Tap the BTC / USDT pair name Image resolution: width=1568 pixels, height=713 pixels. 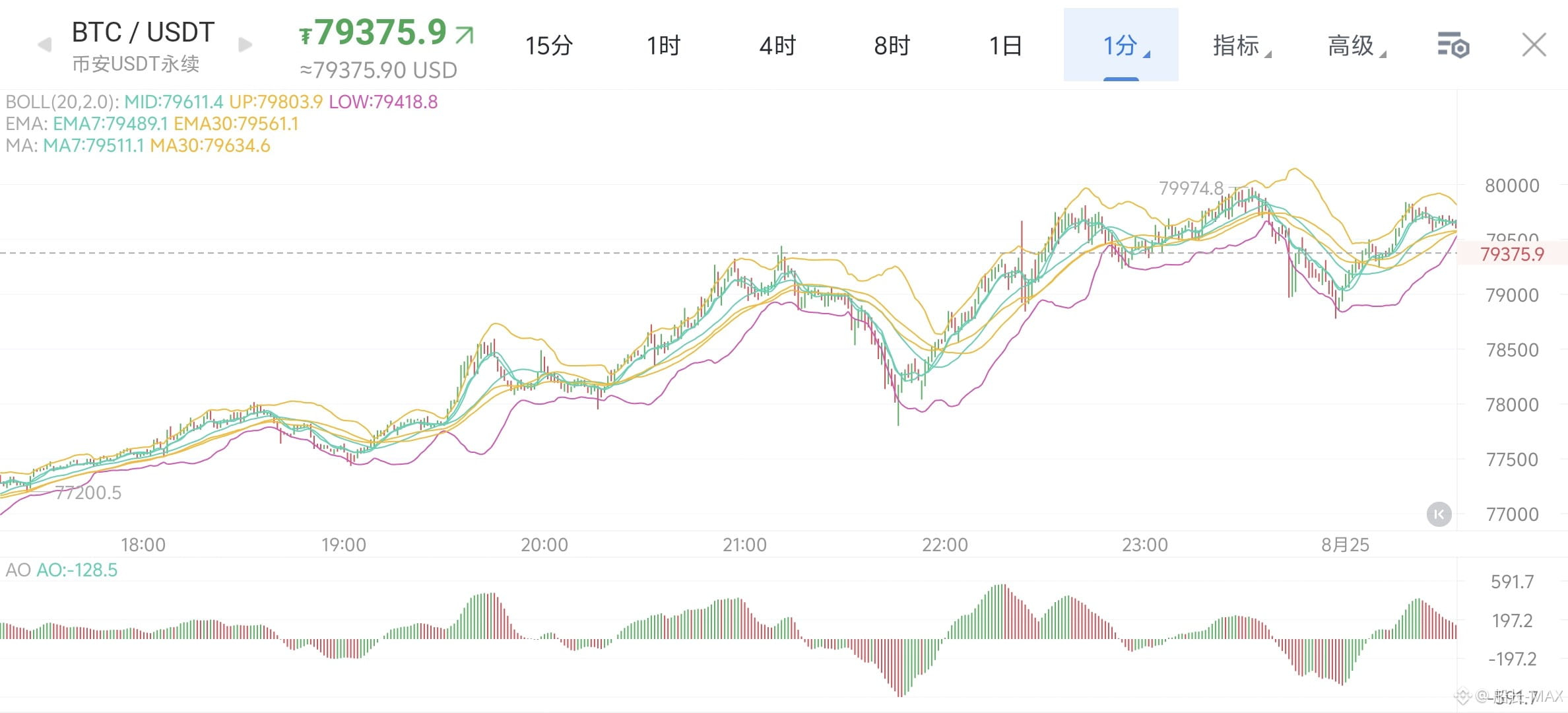(x=143, y=32)
